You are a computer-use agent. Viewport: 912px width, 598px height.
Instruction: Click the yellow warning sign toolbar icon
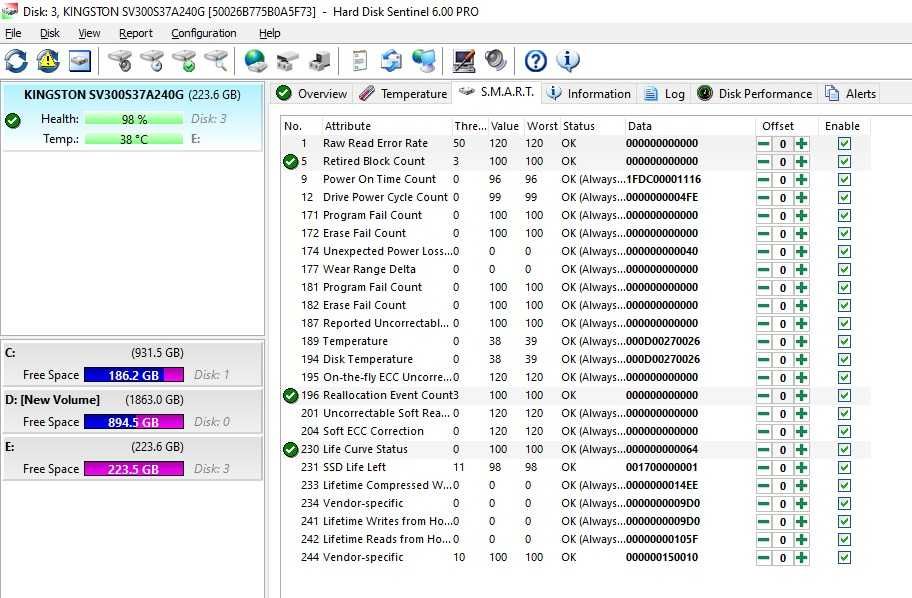pos(48,60)
